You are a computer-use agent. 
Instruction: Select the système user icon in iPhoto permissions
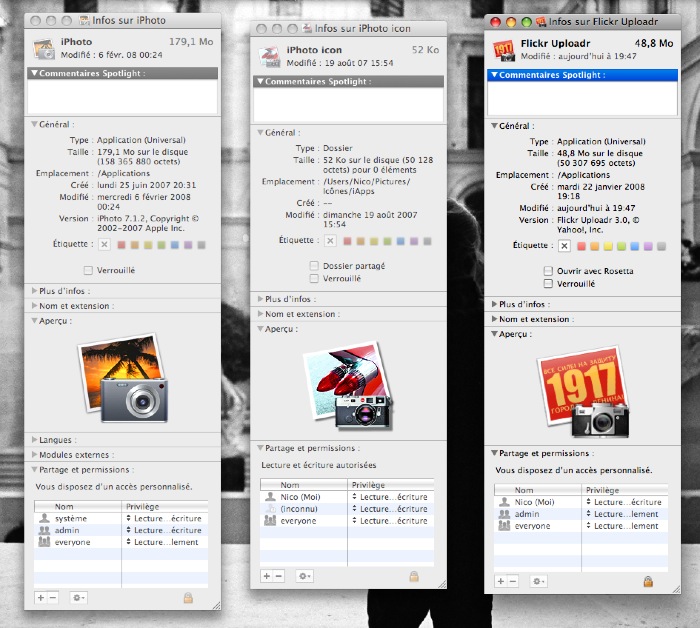[44, 518]
